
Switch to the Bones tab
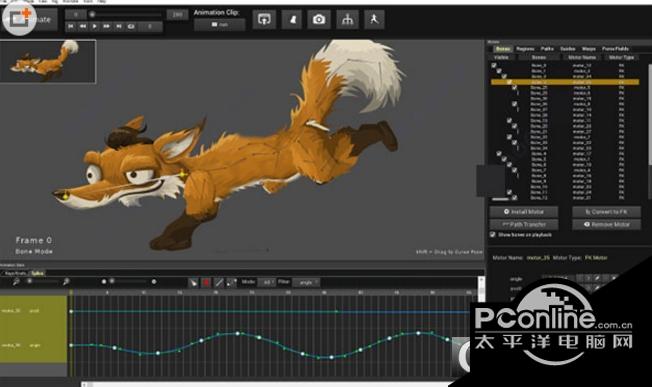(503, 49)
